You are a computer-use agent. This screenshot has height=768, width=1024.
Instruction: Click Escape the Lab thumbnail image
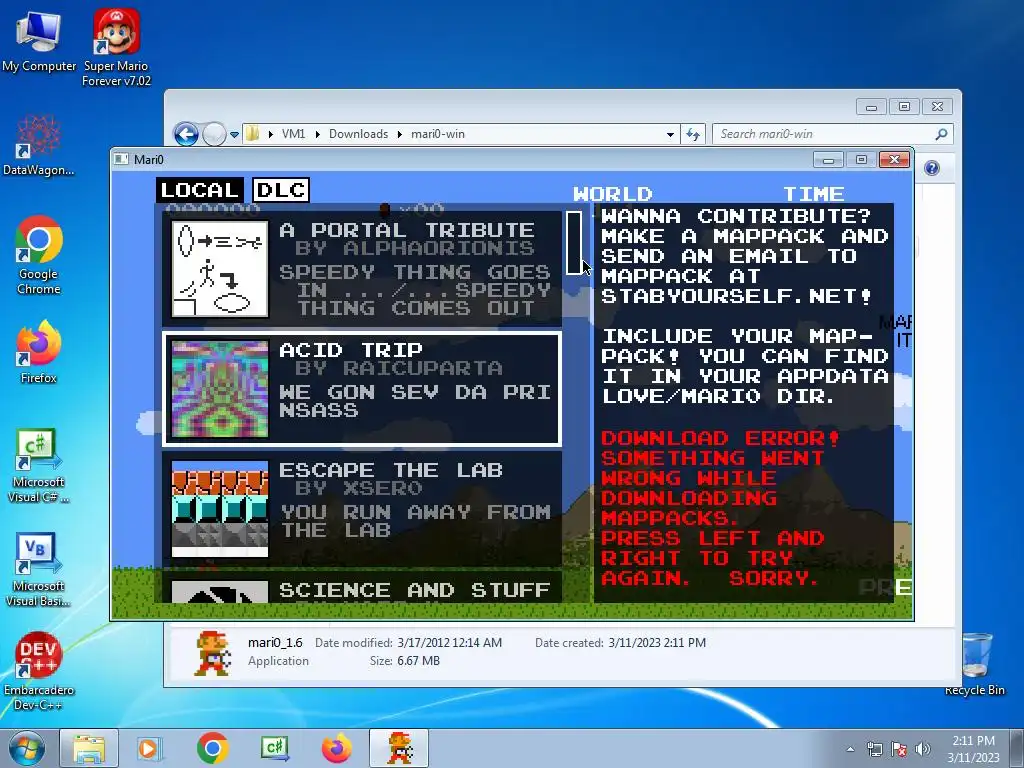[x=220, y=509]
